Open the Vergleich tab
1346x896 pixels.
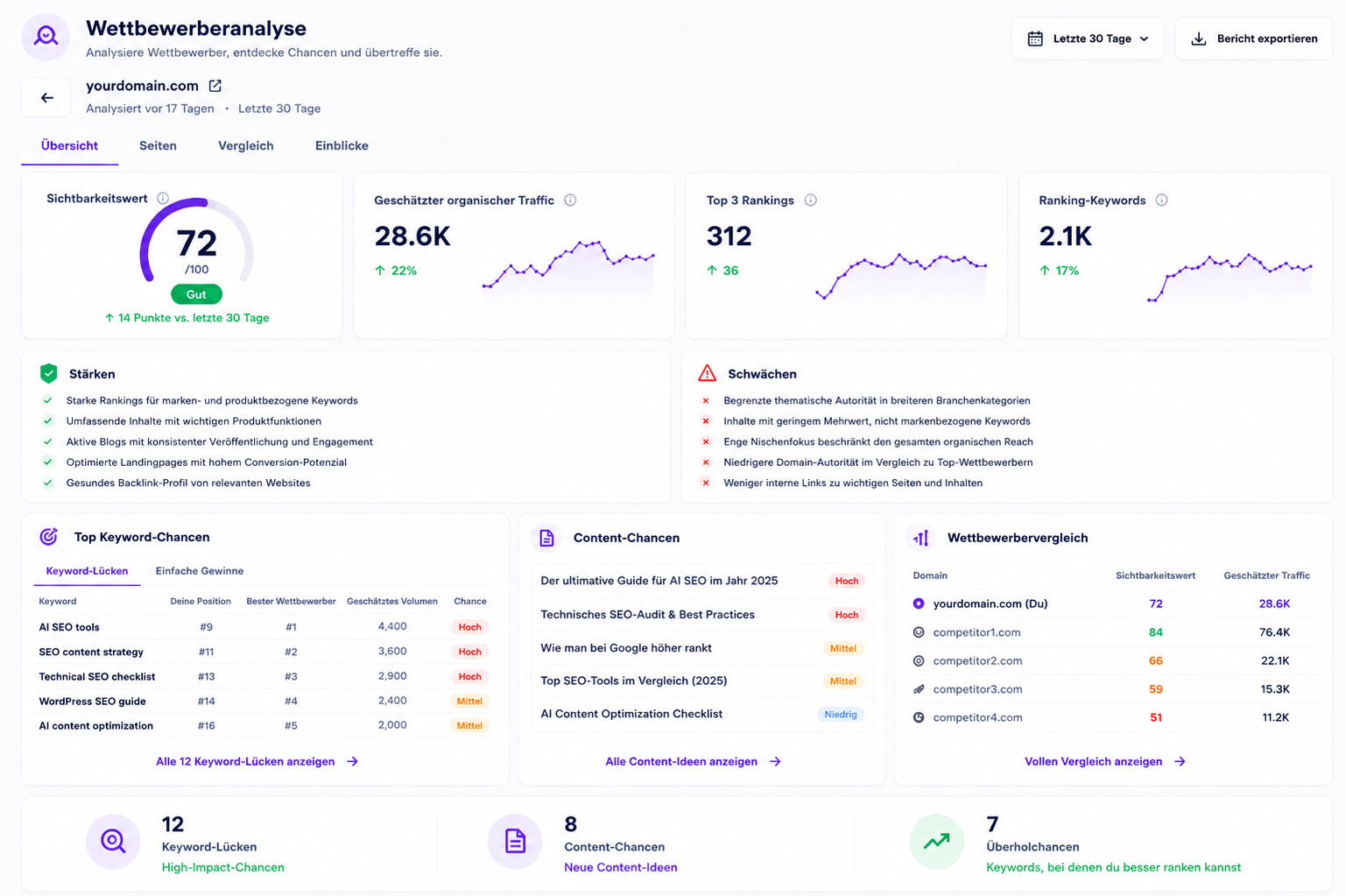pyautogui.click(x=246, y=146)
